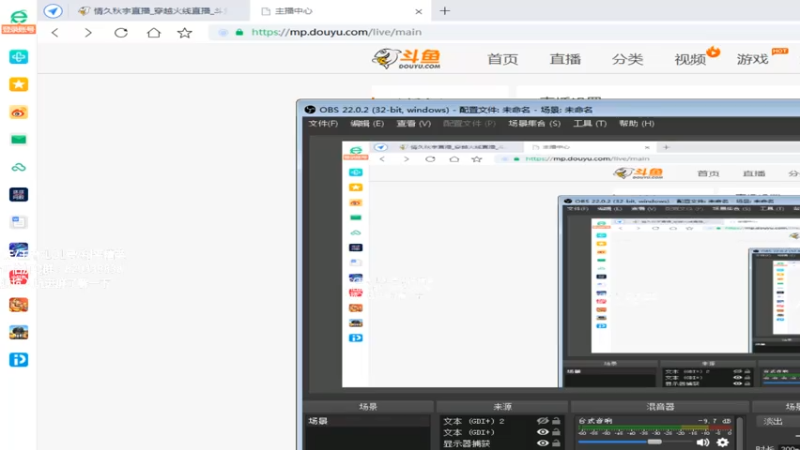Open the green mail icon in sidebar
Screen dimensions: 800x450
pos(18,140)
